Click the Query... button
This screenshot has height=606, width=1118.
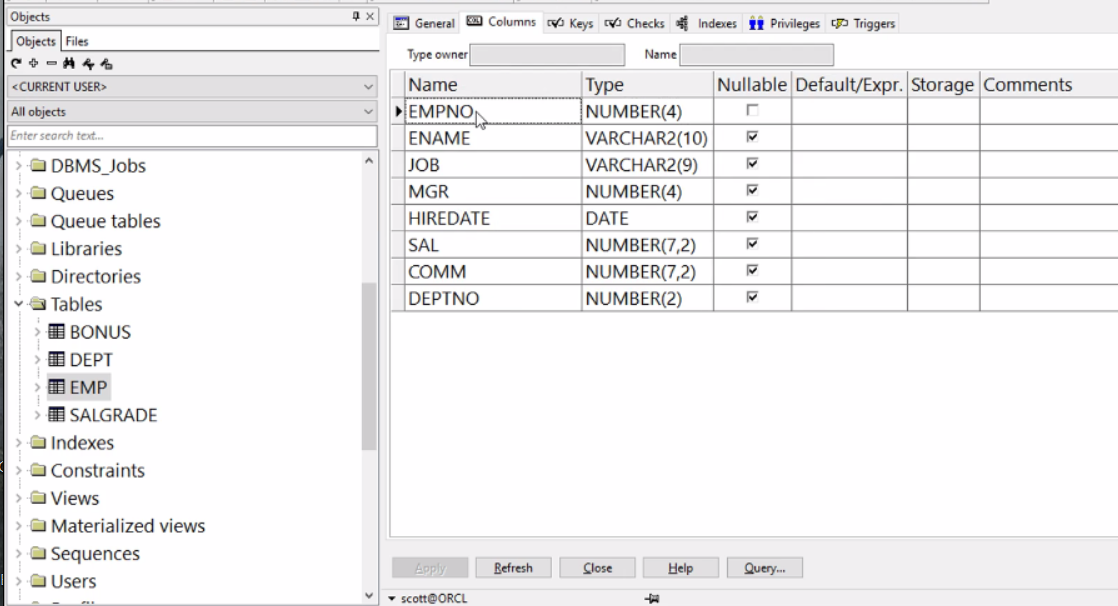tap(764, 568)
